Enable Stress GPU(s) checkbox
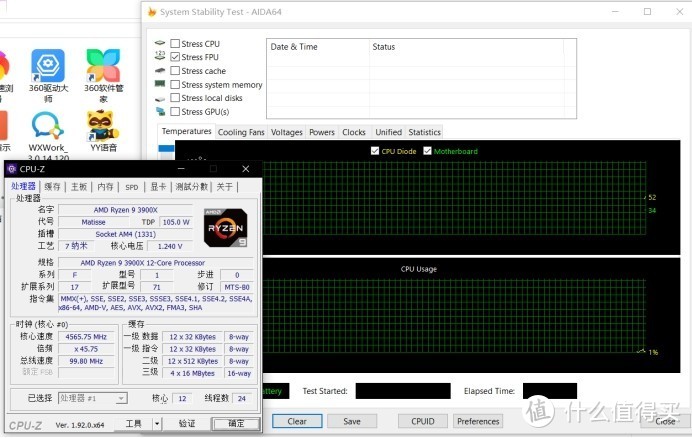Screen dimensions: 692x438 tap(175, 111)
